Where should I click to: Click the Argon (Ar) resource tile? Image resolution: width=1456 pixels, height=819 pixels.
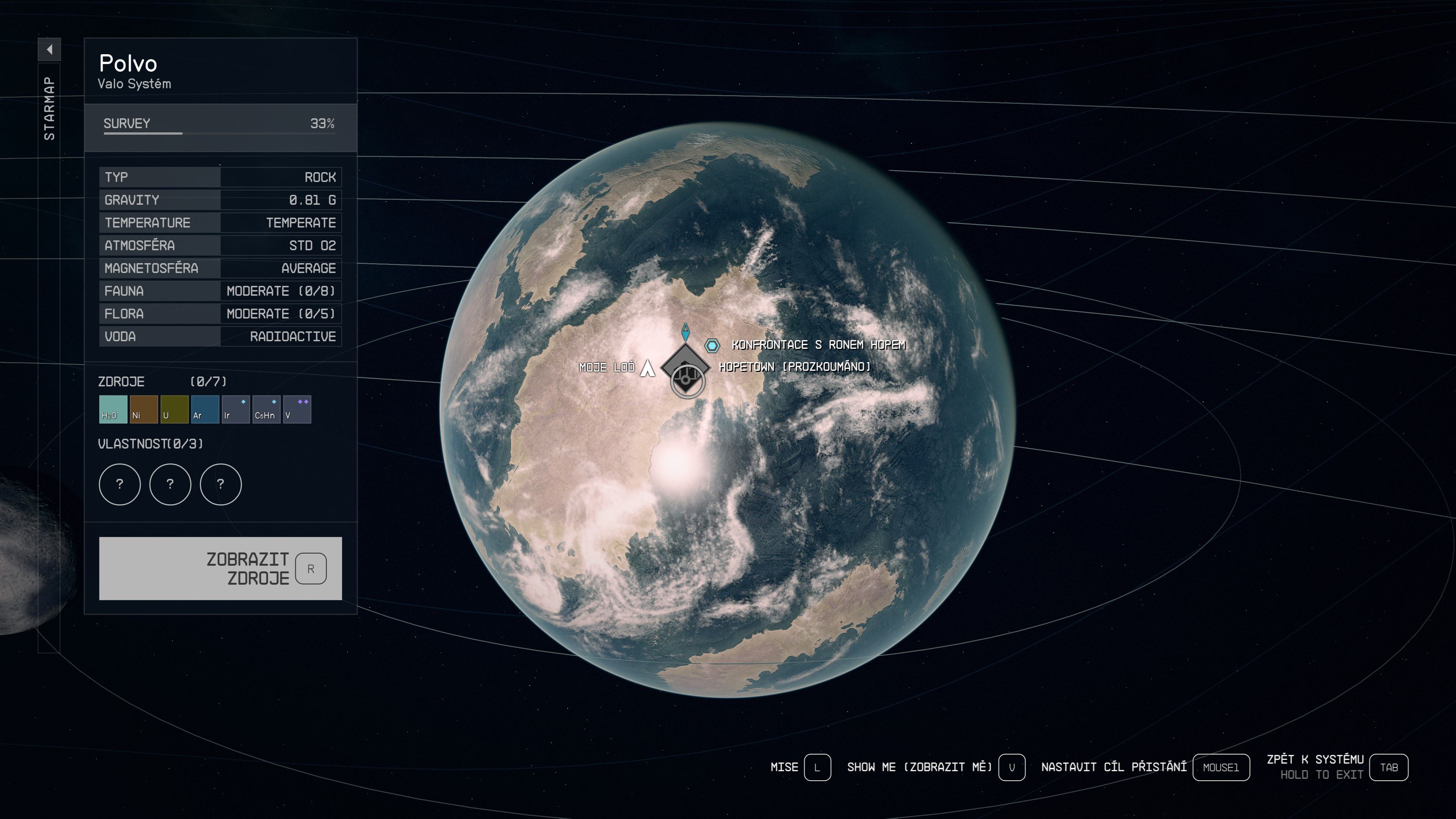[205, 409]
